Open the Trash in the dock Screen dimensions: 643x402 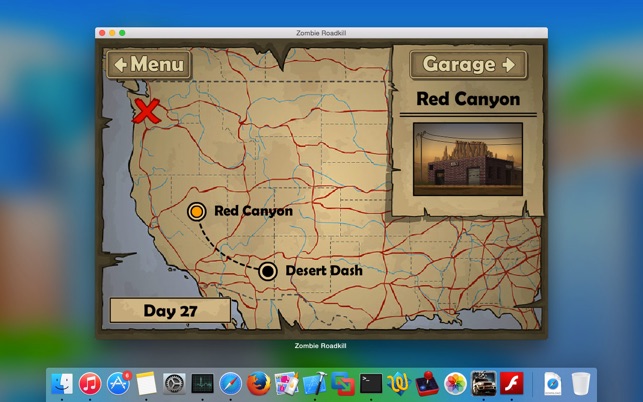[x=581, y=384]
